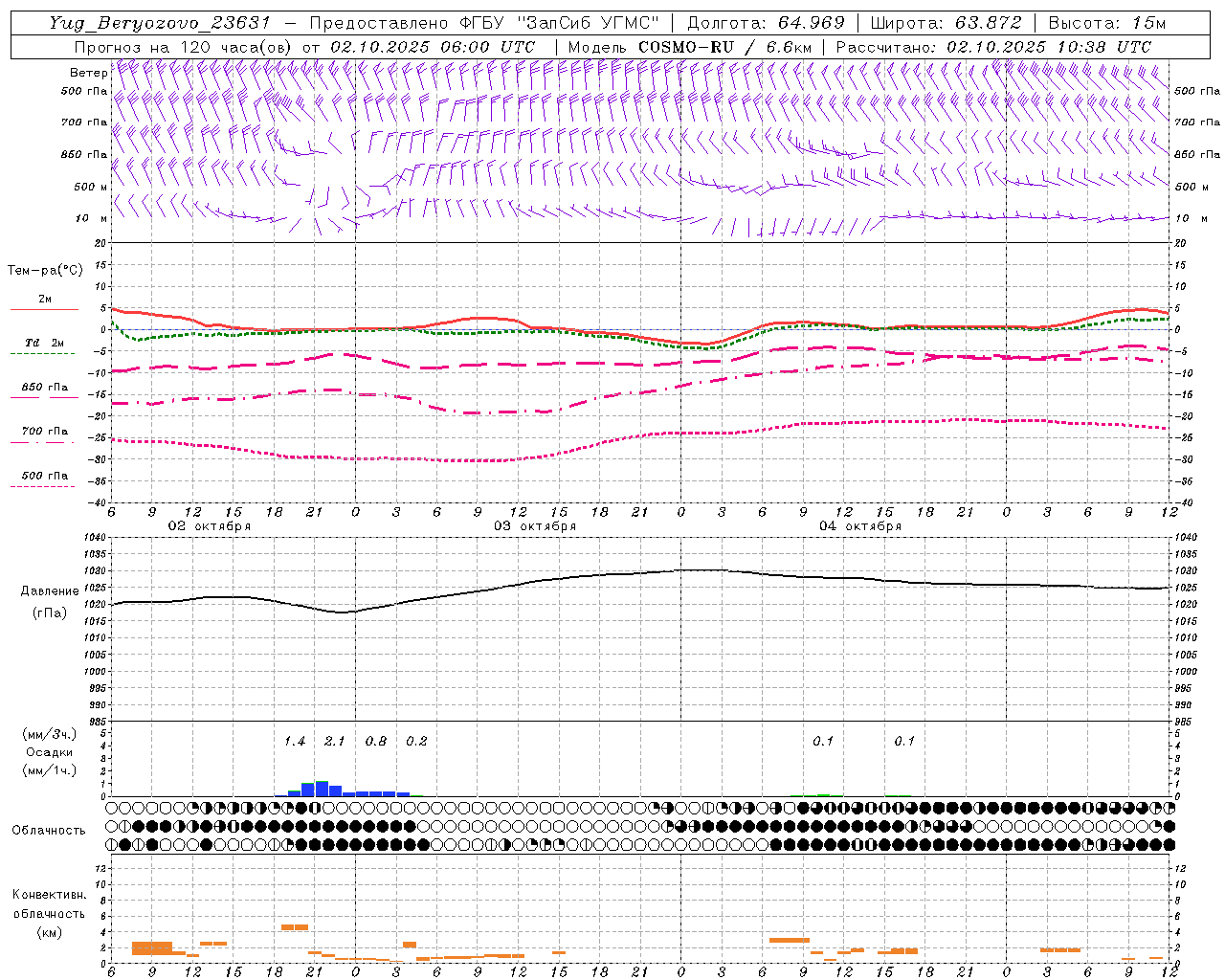Click the 700 гПа temperature legend entry
The image size is (1225, 980).
click(x=44, y=432)
